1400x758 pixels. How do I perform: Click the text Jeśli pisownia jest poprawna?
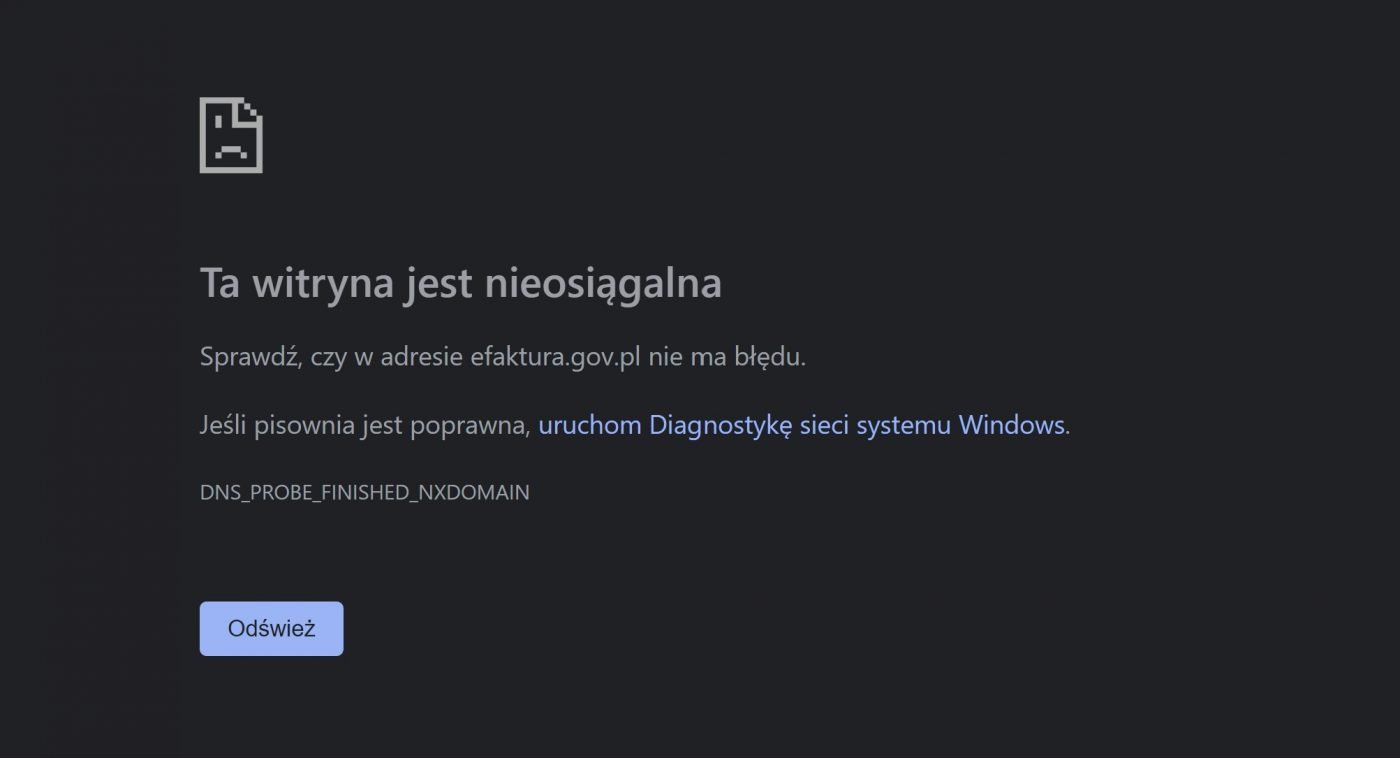(364, 425)
